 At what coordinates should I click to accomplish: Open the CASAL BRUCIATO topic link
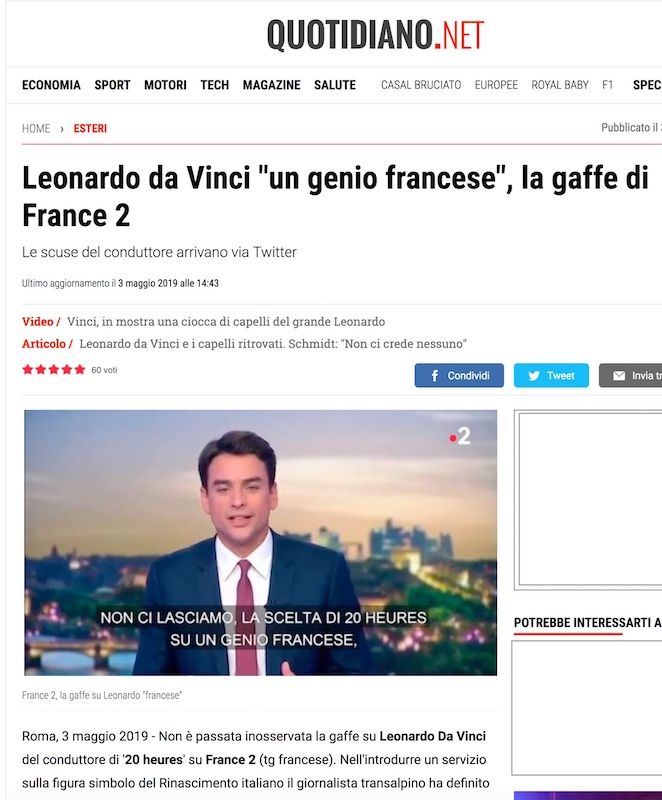[421, 85]
